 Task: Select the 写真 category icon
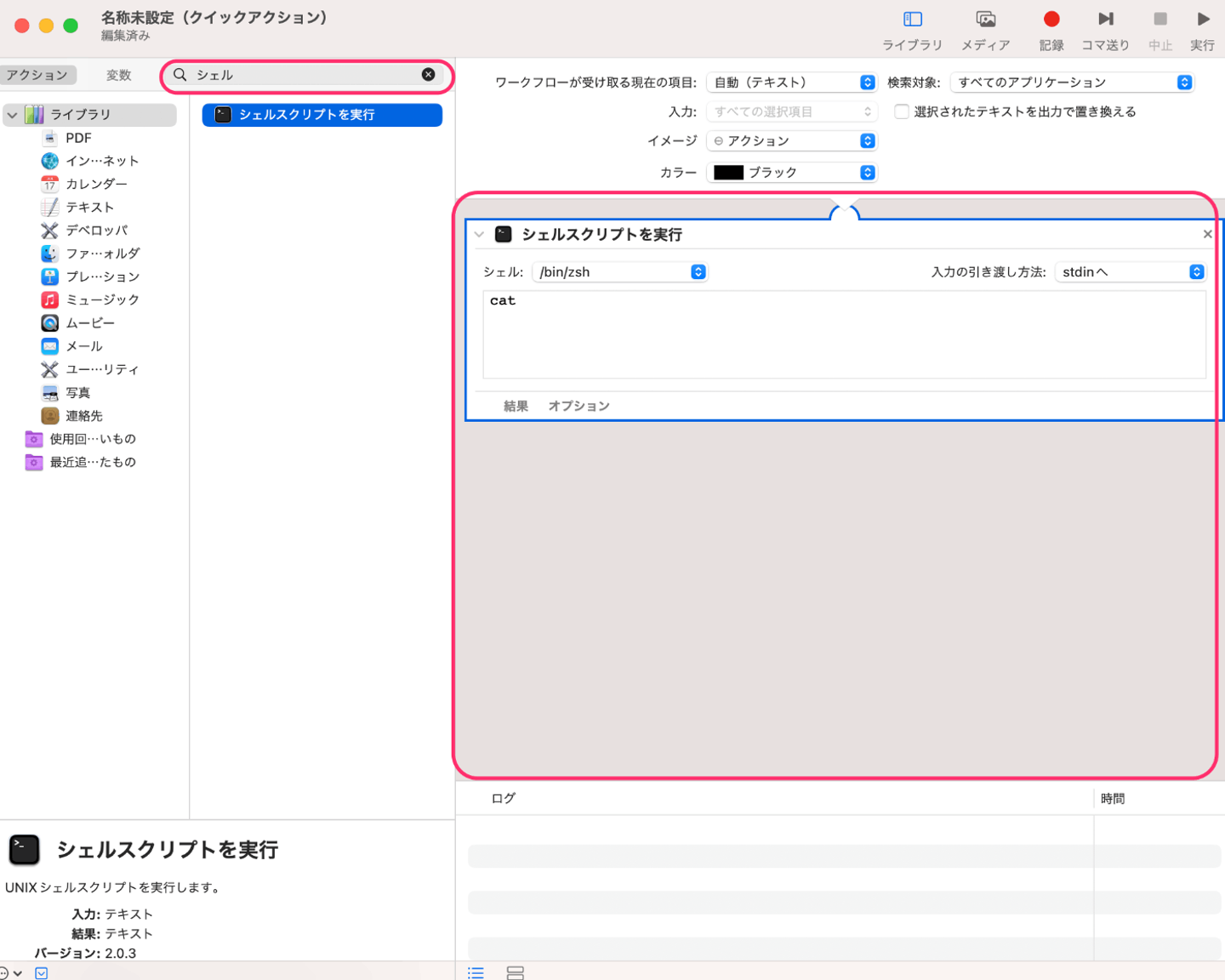[x=50, y=392]
